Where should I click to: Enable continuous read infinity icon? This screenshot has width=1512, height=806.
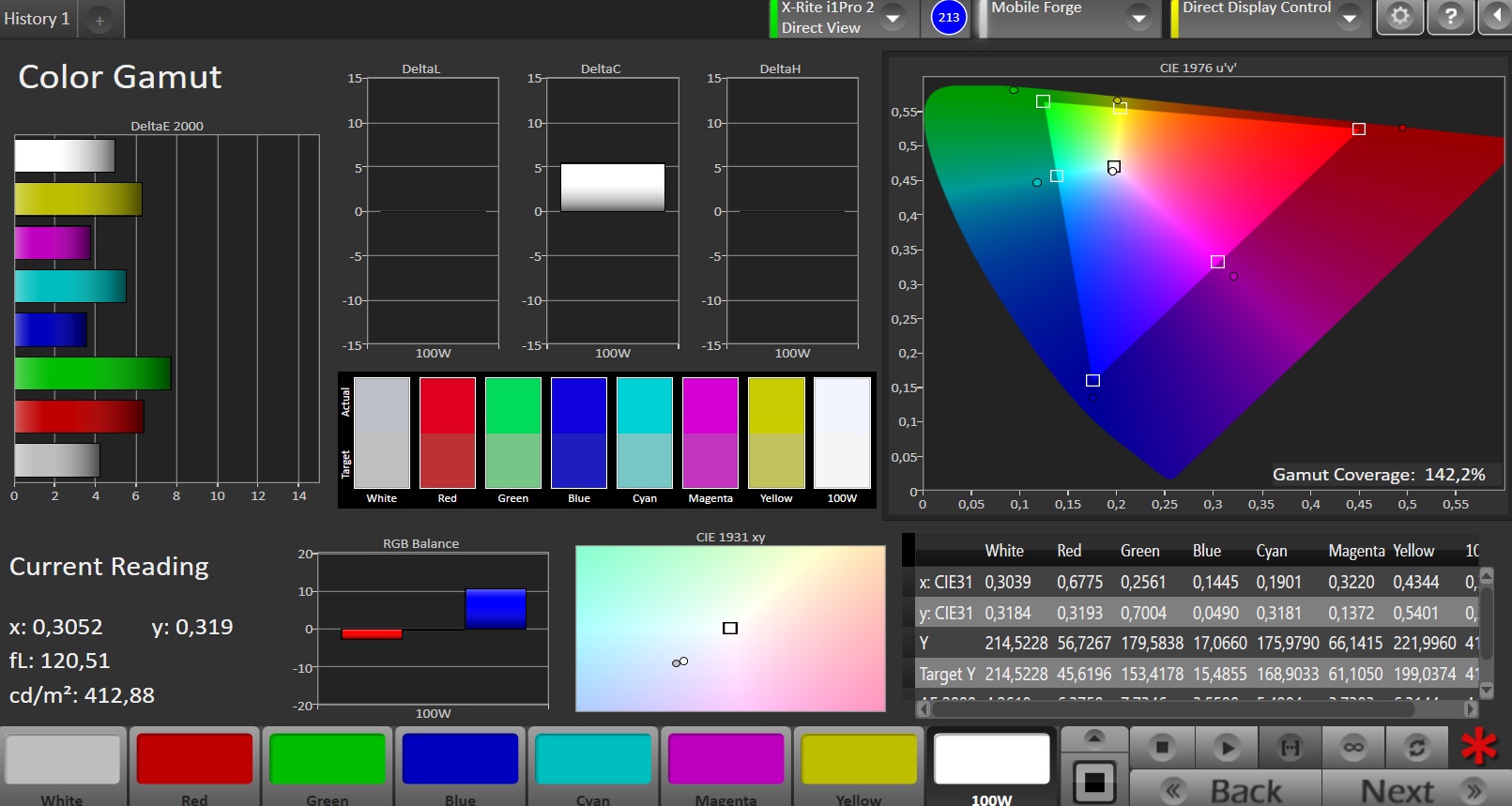click(1353, 748)
